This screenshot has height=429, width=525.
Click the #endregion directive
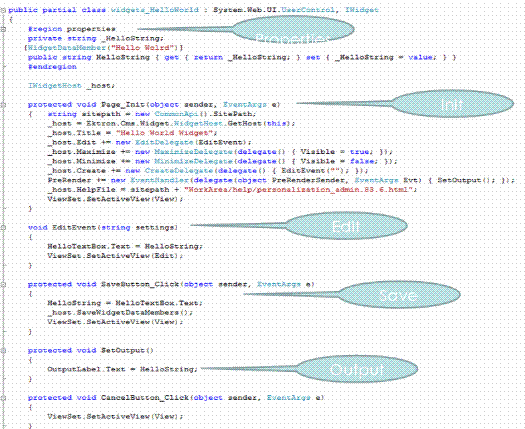pyautogui.click(x=52, y=67)
